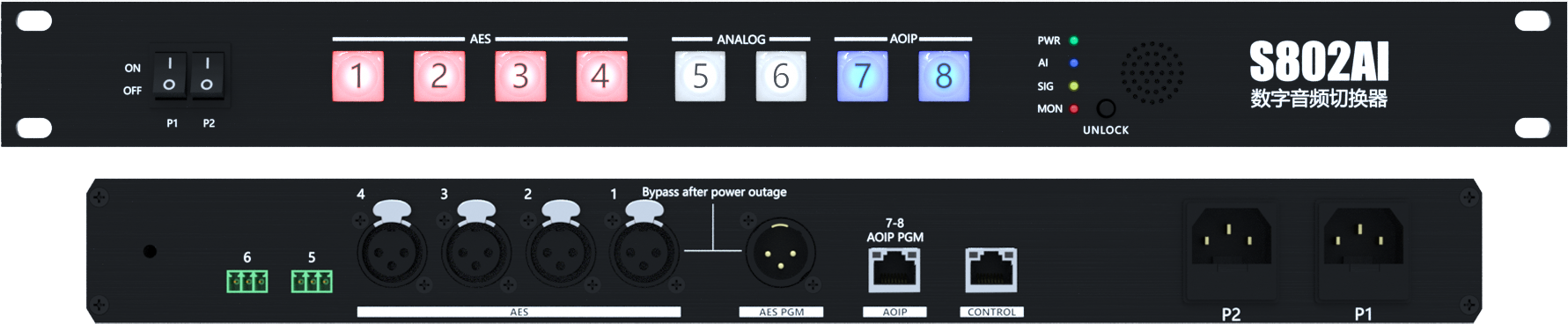This screenshot has width=1568, height=324.
Task: Select AOIP input button 8
Action: (944, 76)
